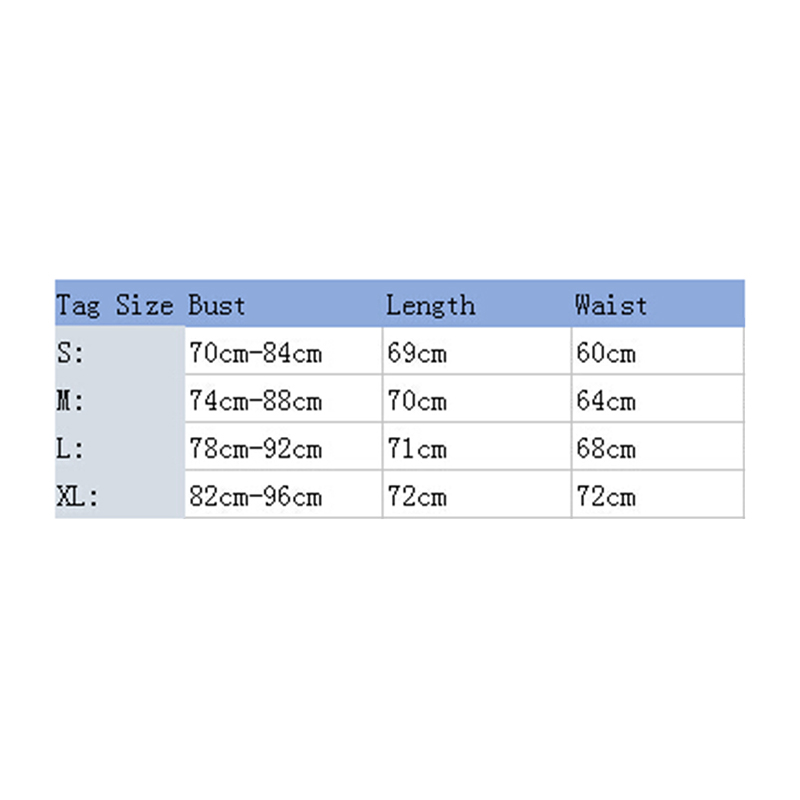Click the Waist column header
The image size is (800, 800).
coord(610,305)
